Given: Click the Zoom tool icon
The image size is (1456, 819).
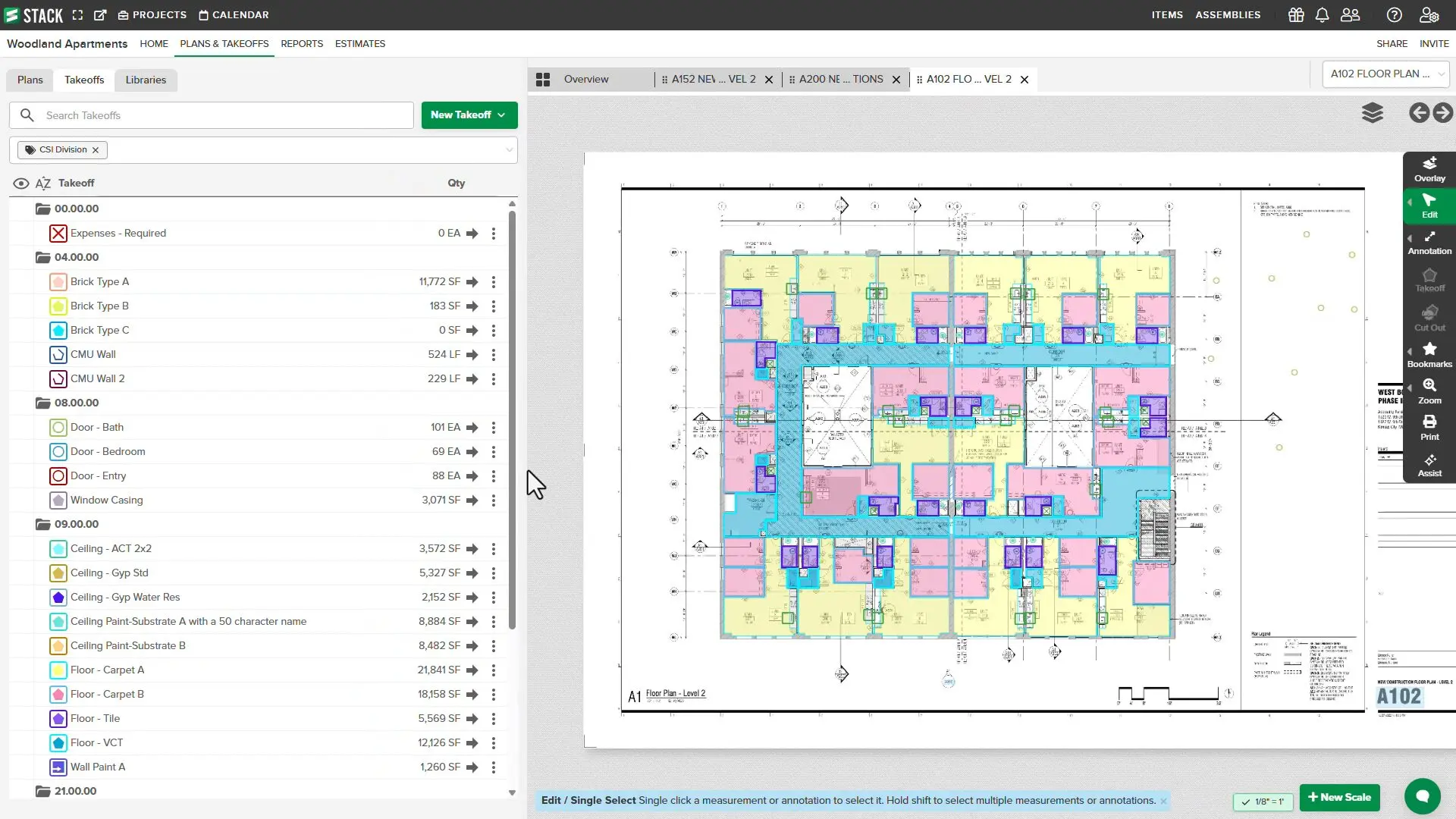Looking at the screenshot, I should click(1429, 391).
